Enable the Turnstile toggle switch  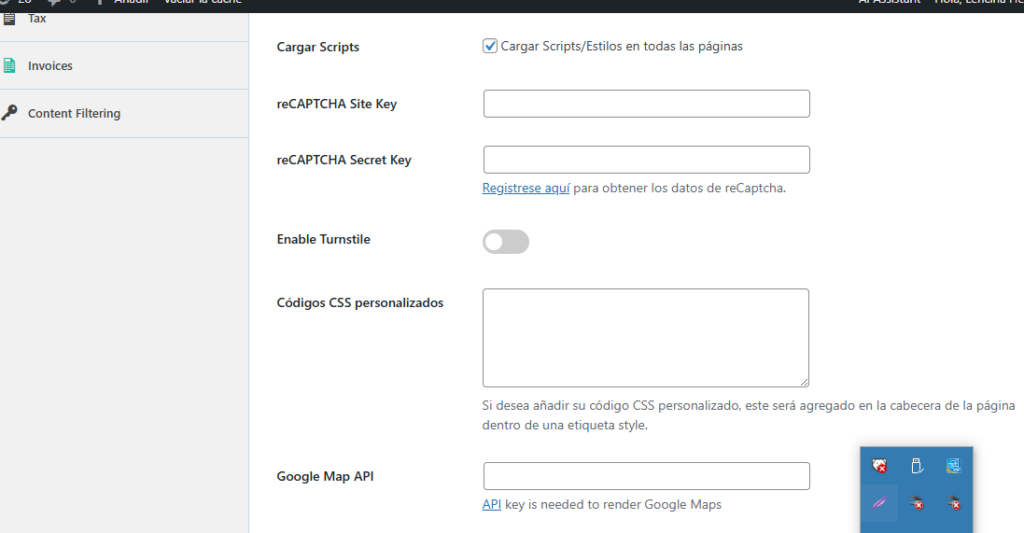pyautogui.click(x=505, y=241)
